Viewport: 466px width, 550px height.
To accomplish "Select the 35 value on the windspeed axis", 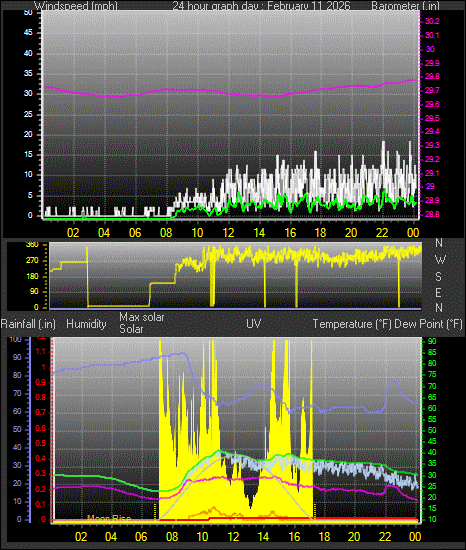I will [28, 73].
